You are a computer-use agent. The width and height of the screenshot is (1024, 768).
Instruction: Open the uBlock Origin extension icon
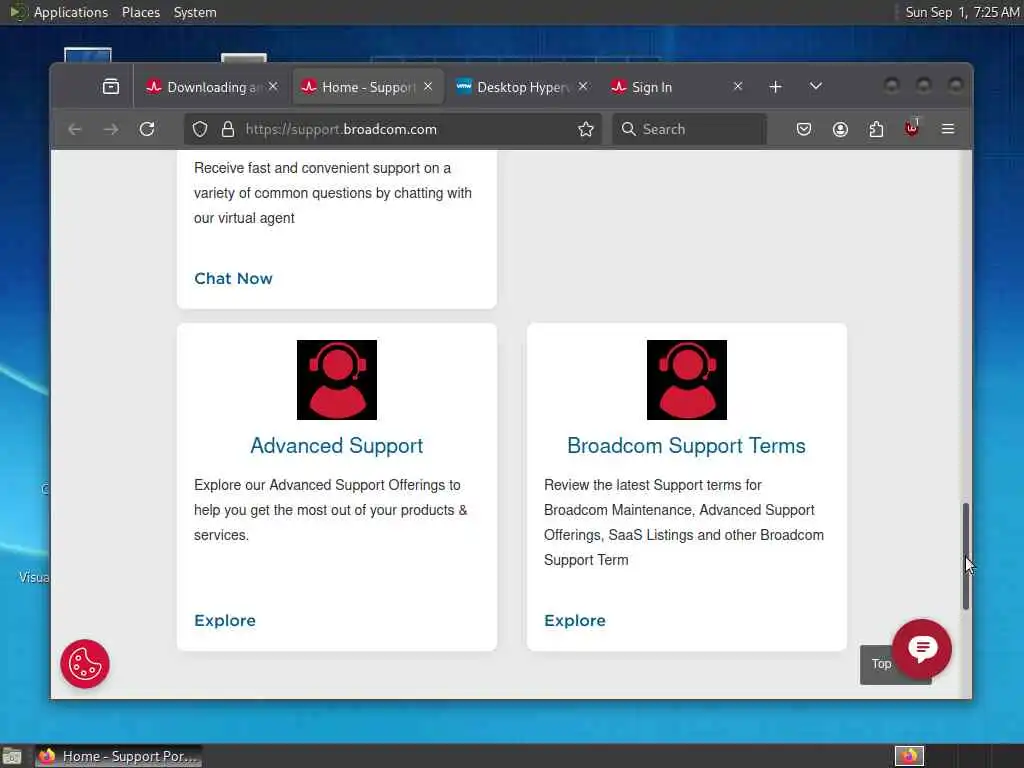pyautogui.click(x=912, y=129)
